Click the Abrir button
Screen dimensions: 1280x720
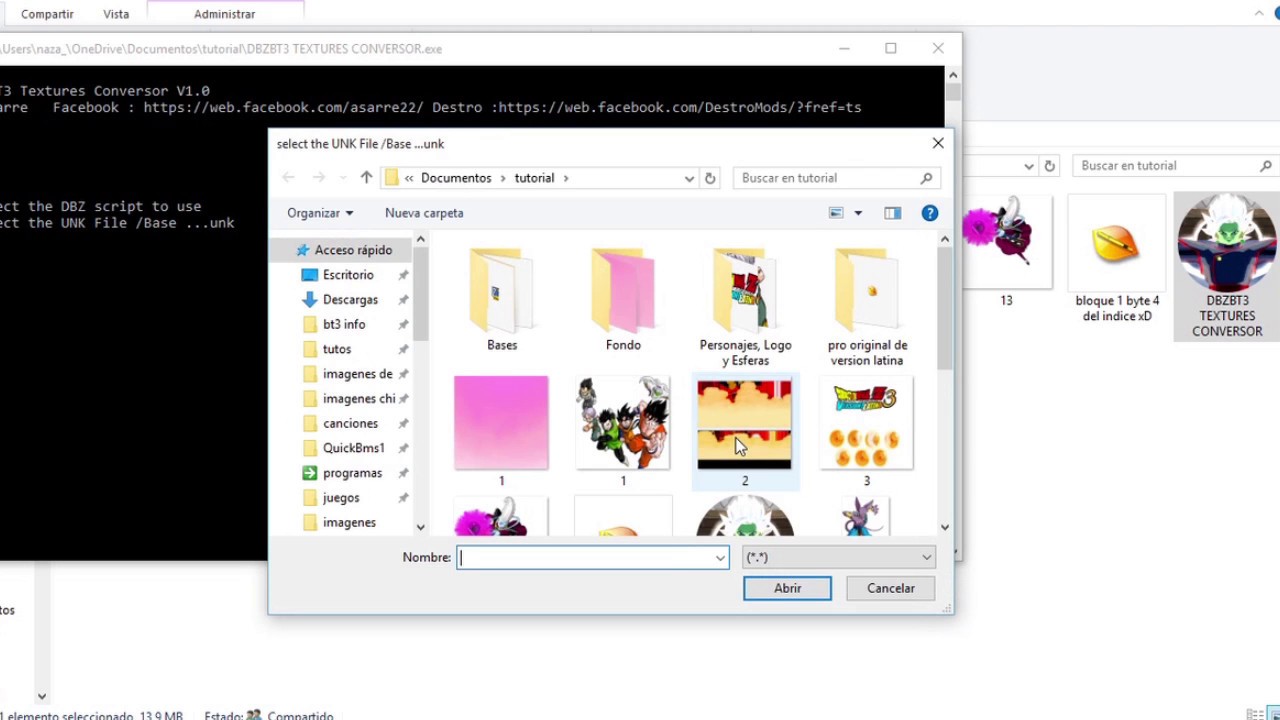(787, 588)
